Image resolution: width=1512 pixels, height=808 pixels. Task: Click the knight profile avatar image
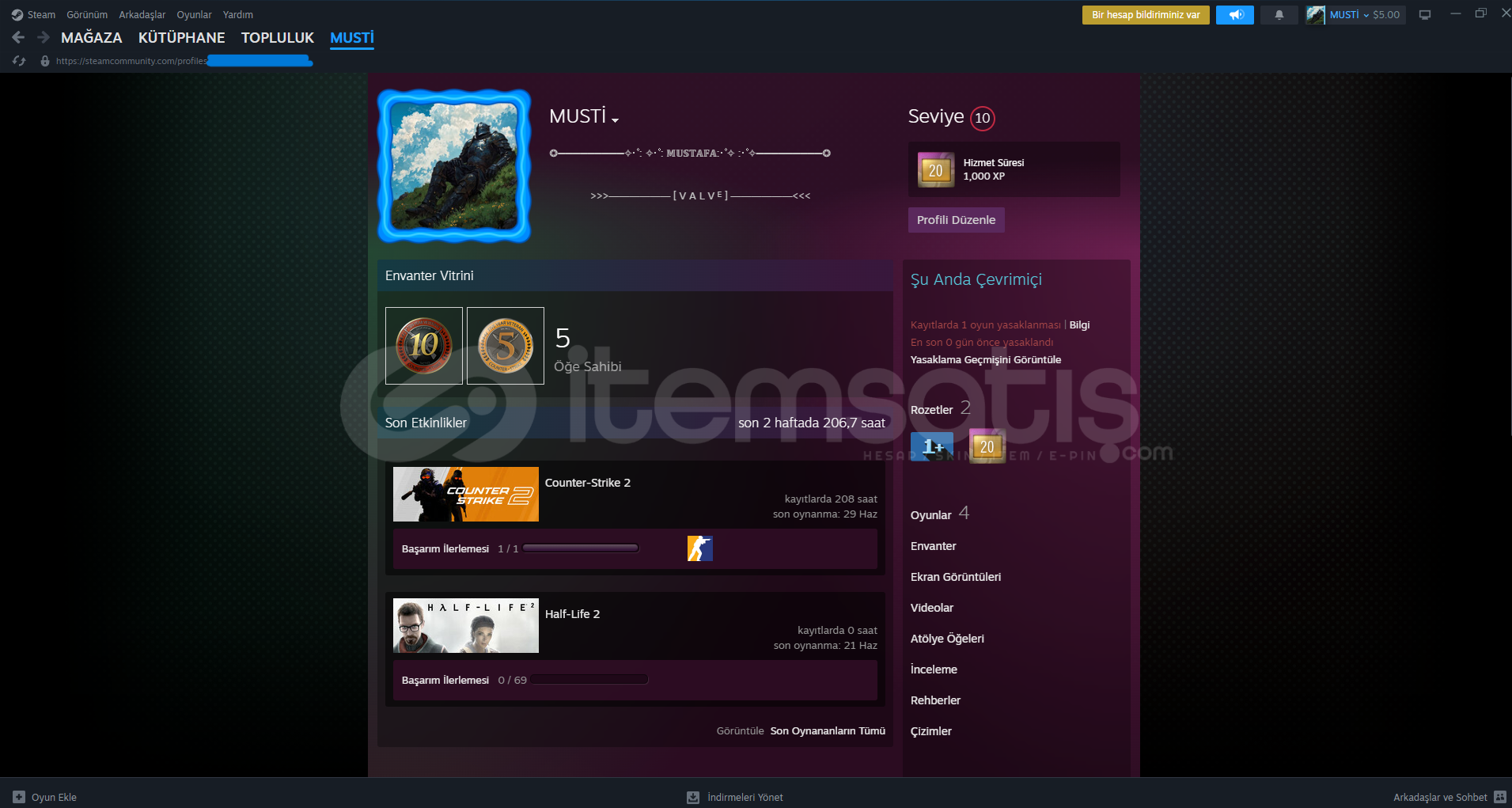[x=454, y=165]
